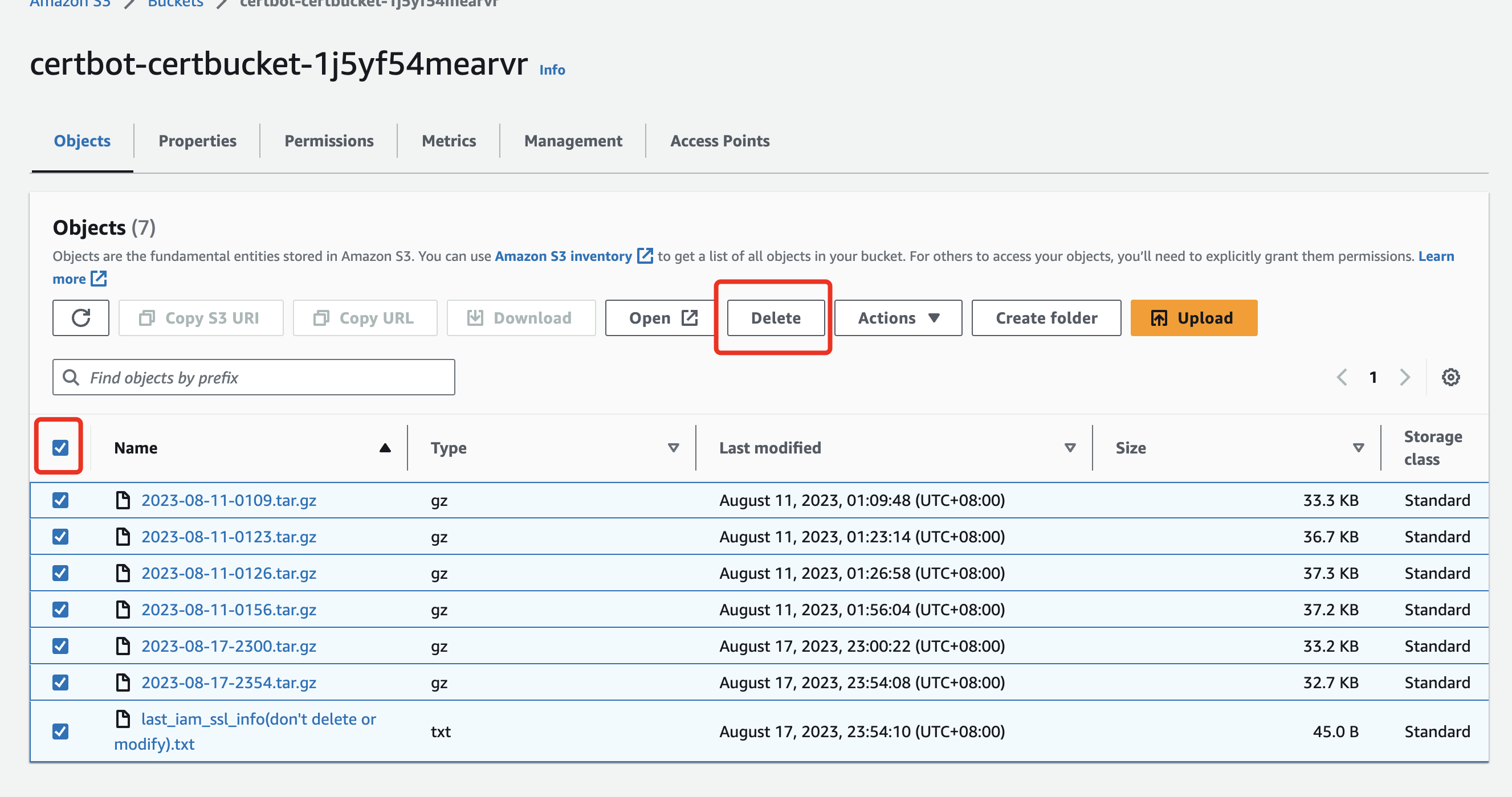Click the file icon for 2023-08-17-2354.tar.gz
This screenshot has width=1512, height=797.
pos(123,682)
